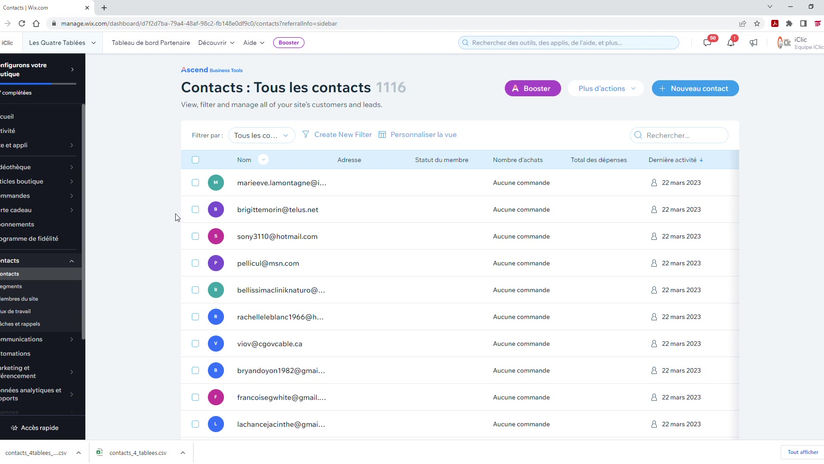Screen dimensions: 824x464
Task: Open the avatar of sony3110@hotmail.com contact
Action: coord(215,236)
